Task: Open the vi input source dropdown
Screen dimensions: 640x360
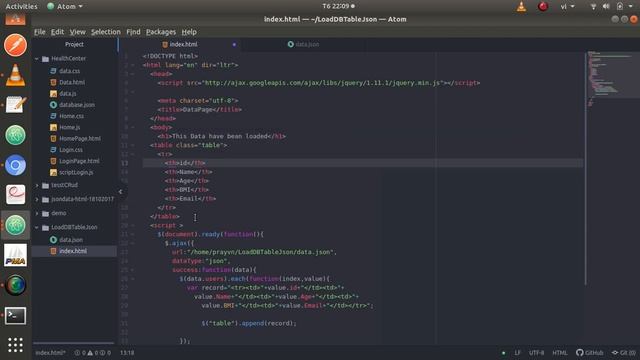Action: (x=567, y=6)
